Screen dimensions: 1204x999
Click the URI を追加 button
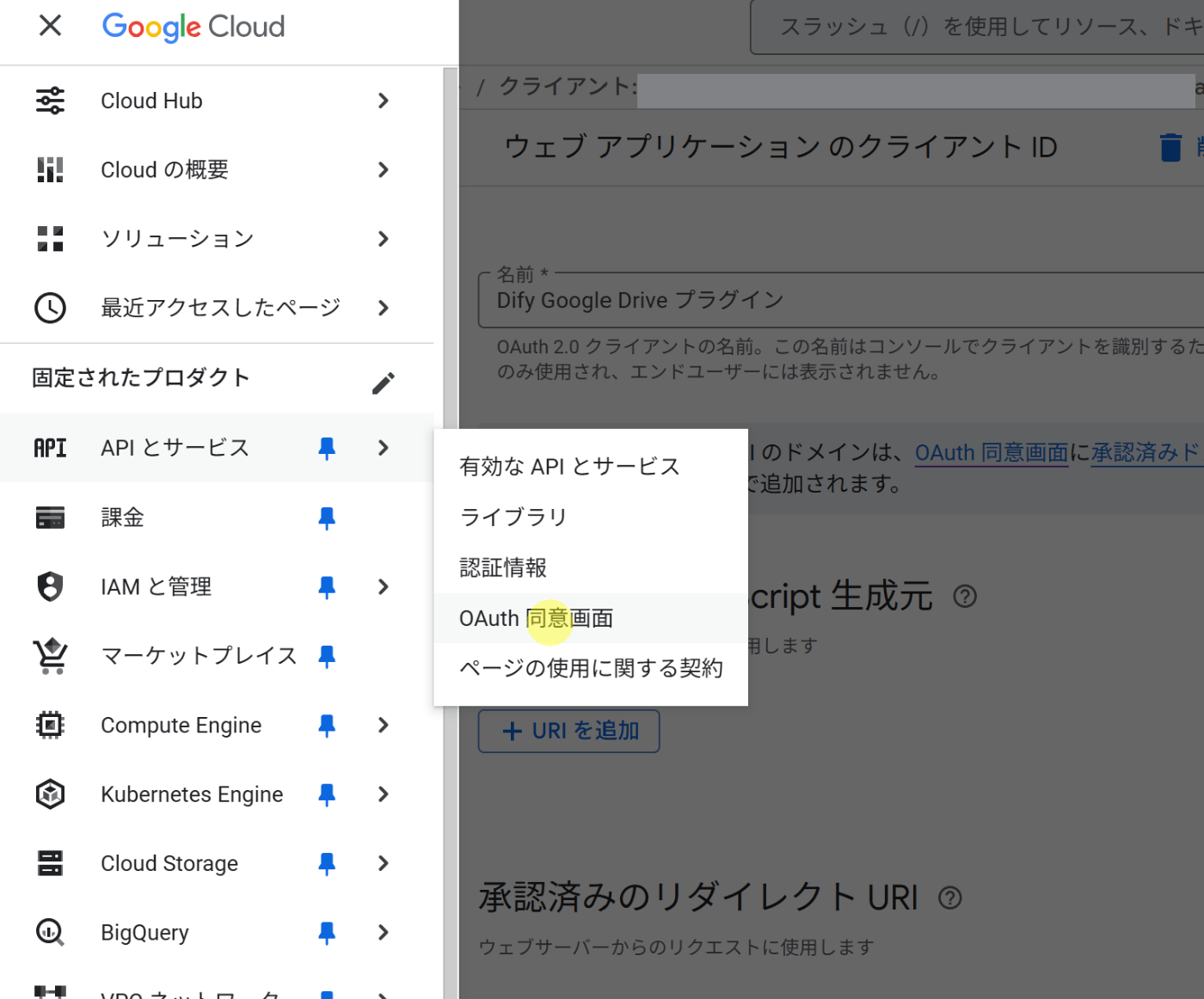pyautogui.click(x=569, y=731)
